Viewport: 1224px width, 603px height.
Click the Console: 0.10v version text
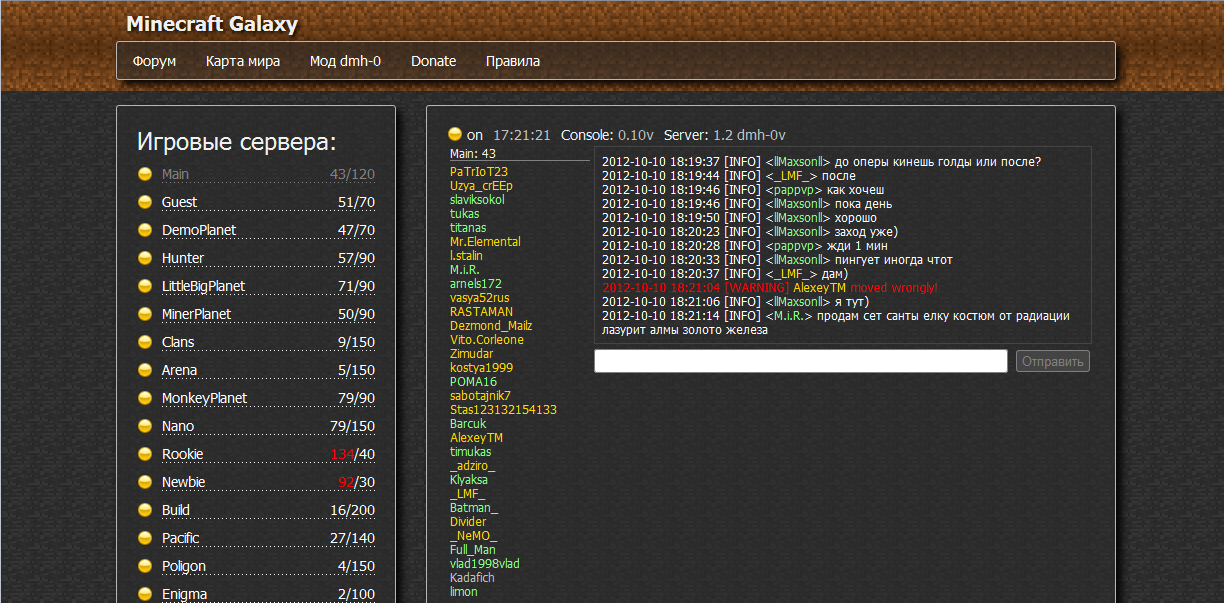click(x=607, y=135)
